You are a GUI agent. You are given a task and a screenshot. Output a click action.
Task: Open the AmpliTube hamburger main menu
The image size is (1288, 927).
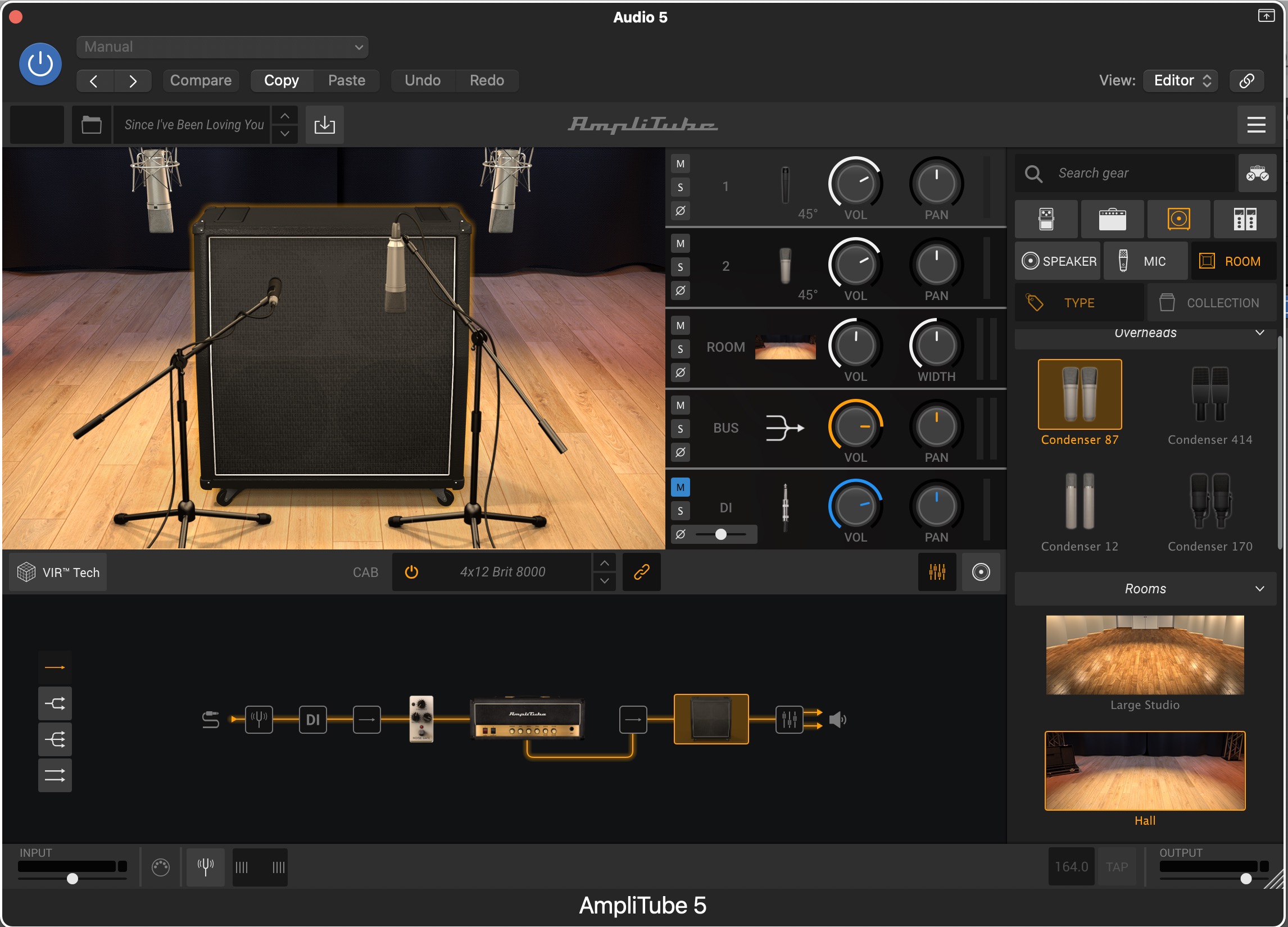coord(1255,124)
